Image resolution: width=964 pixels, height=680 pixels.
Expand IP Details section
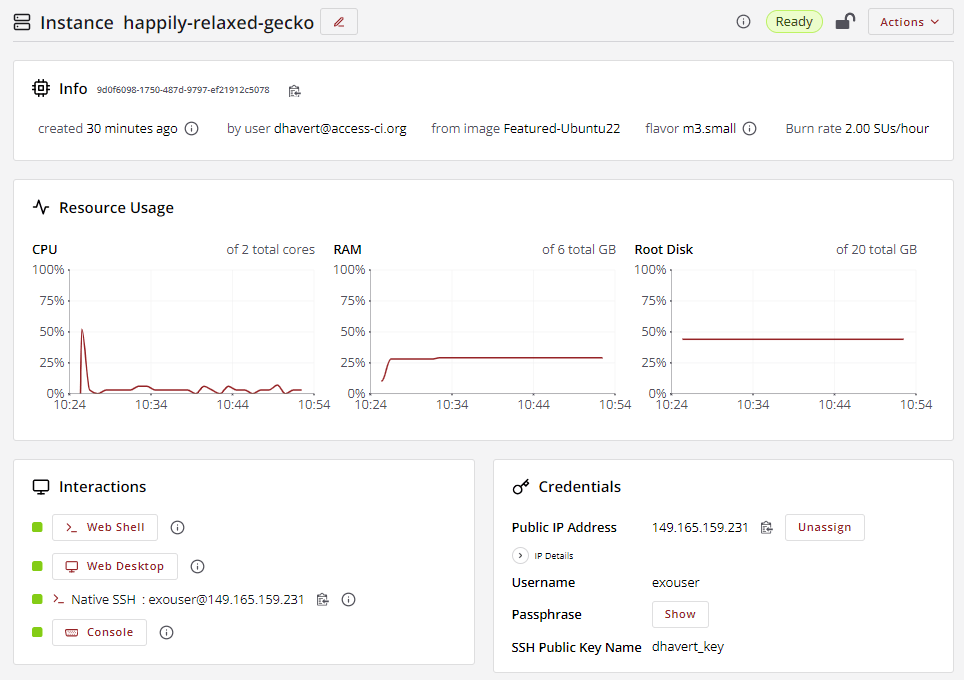520,556
